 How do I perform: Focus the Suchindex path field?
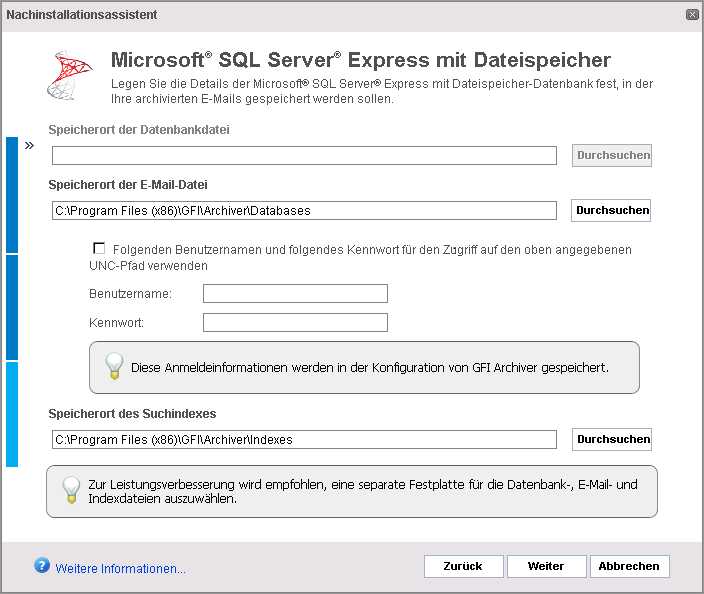304,440
